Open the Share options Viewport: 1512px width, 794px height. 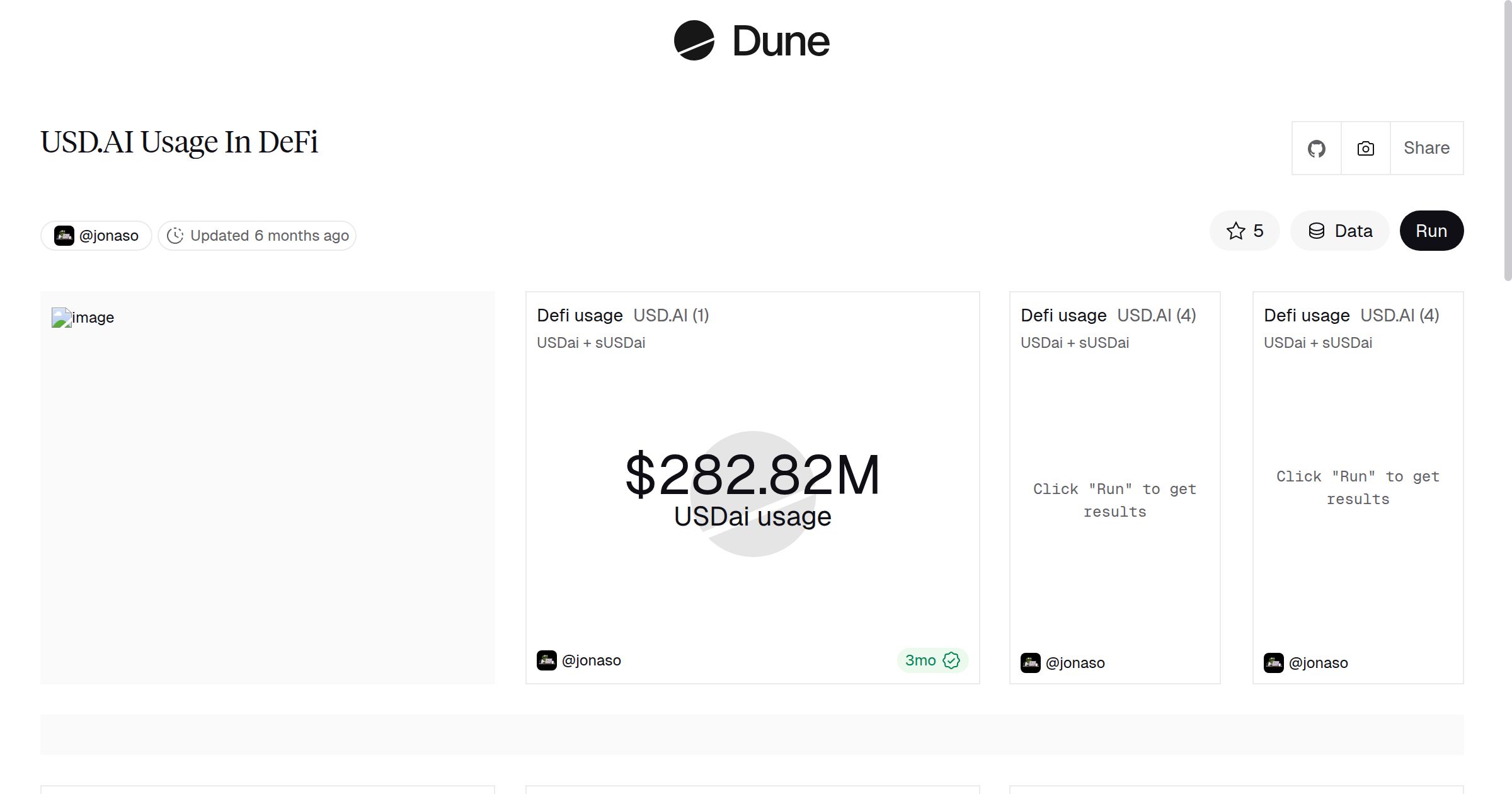1426,147
